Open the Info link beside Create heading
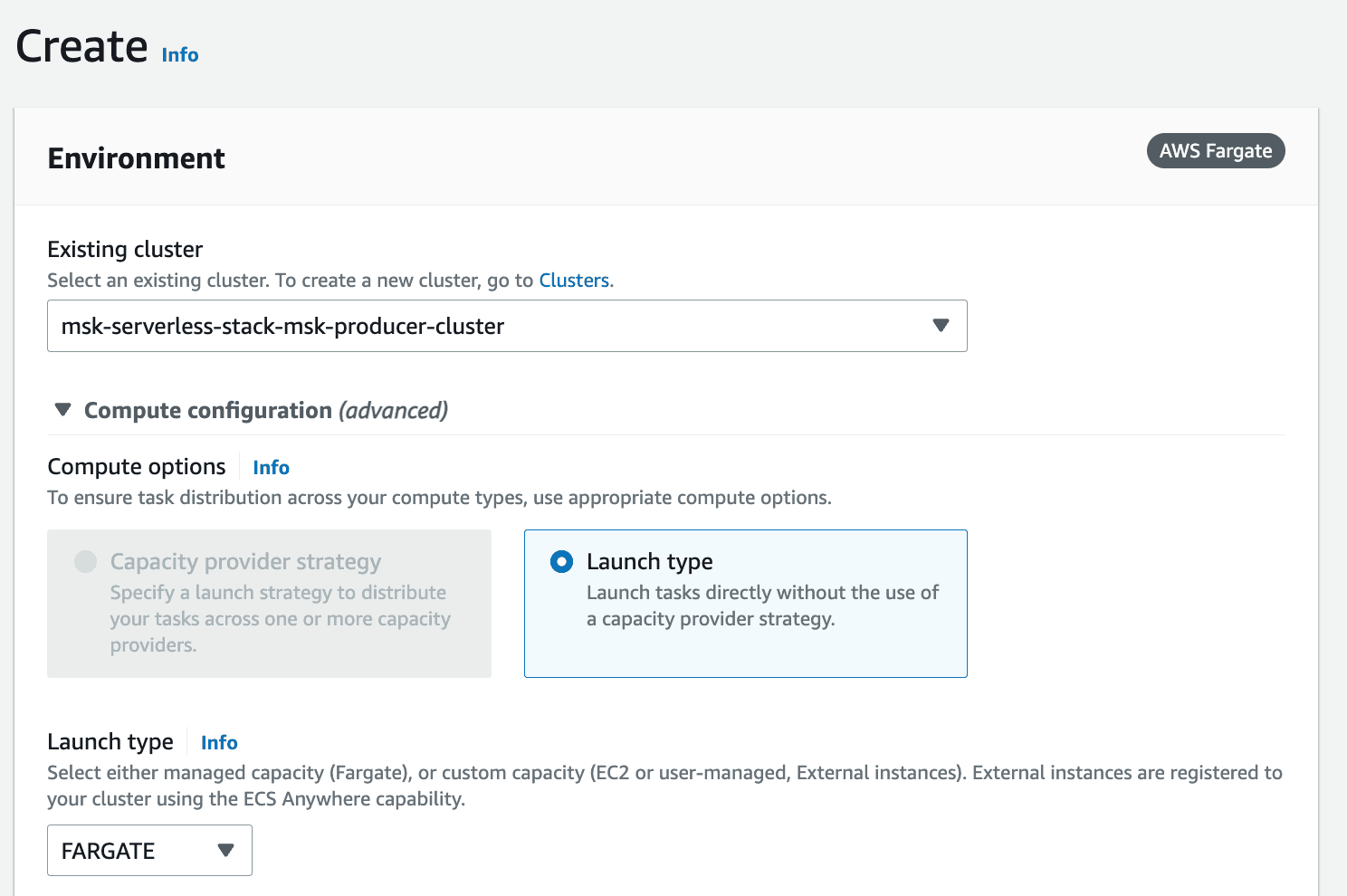 tap(179, 54)
